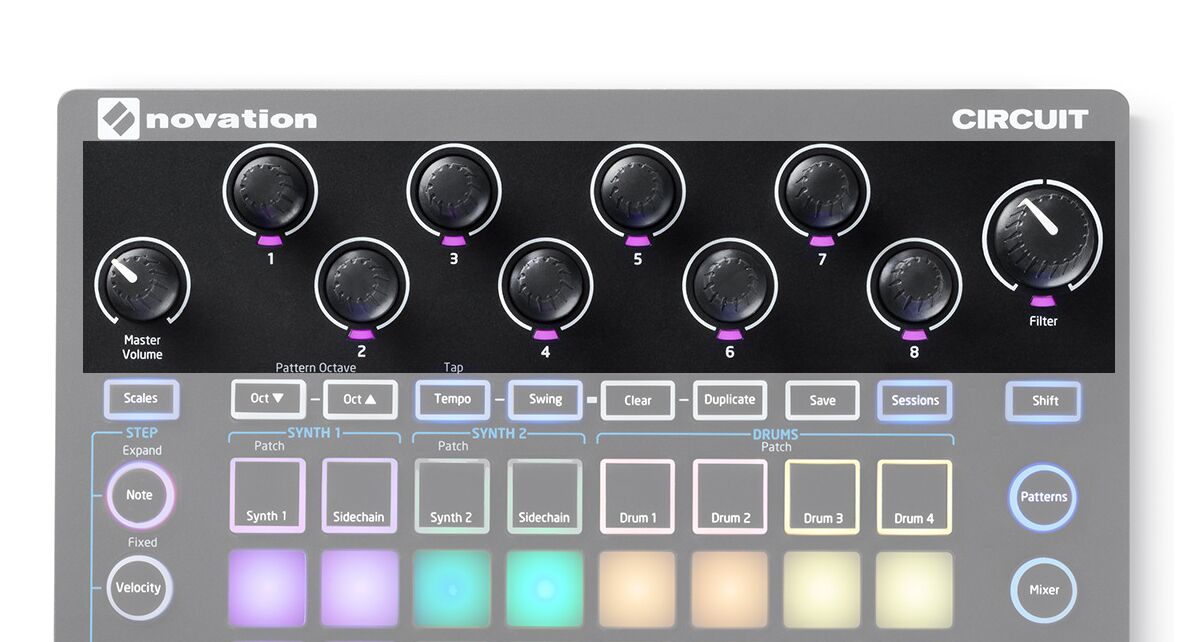Click the CIRCUIT product name
This screenshot has width=1204, height=642.
click(x=1020, y=120)
